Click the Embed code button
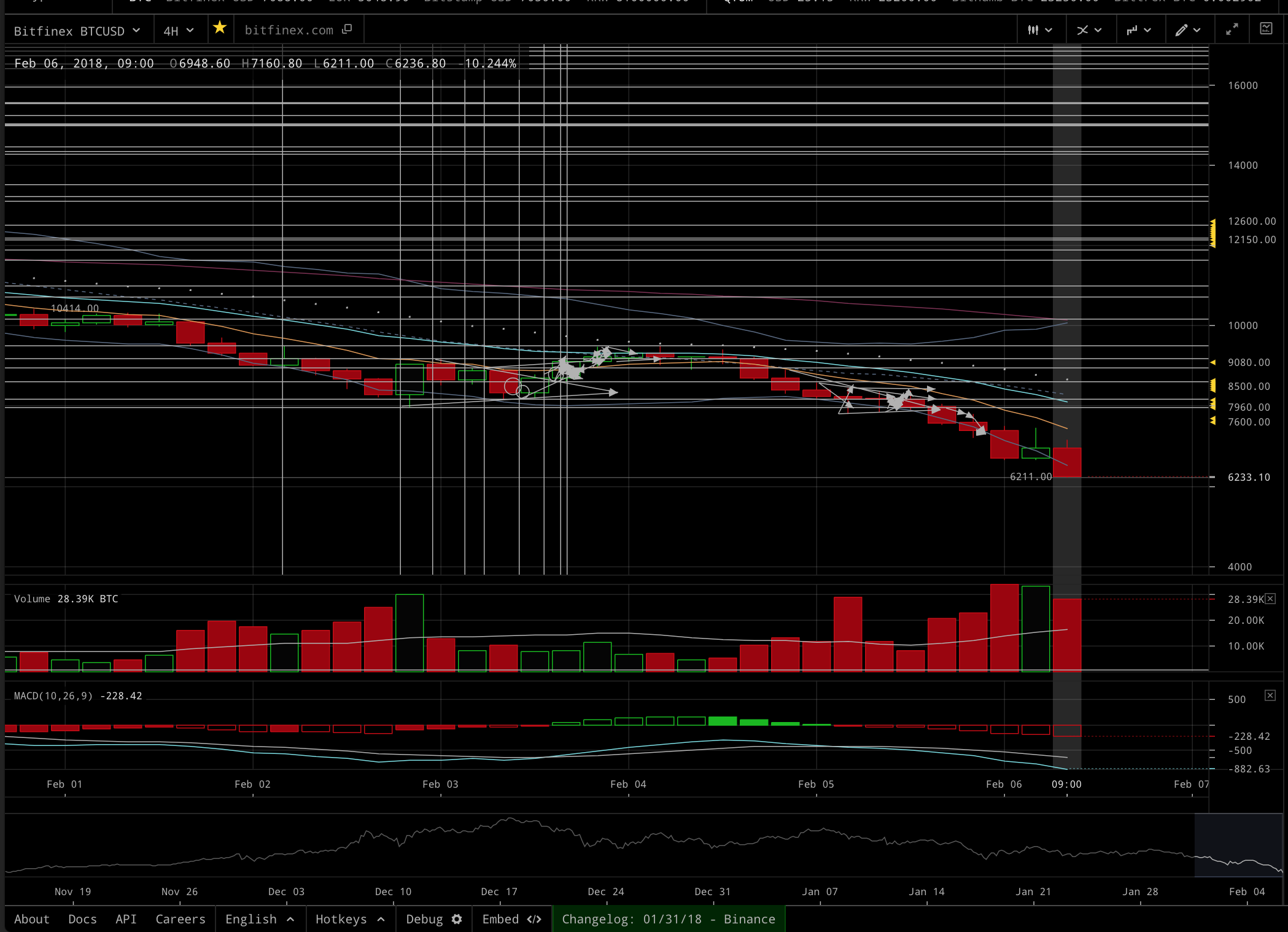Screen dimensions: 1288x932 511,919
